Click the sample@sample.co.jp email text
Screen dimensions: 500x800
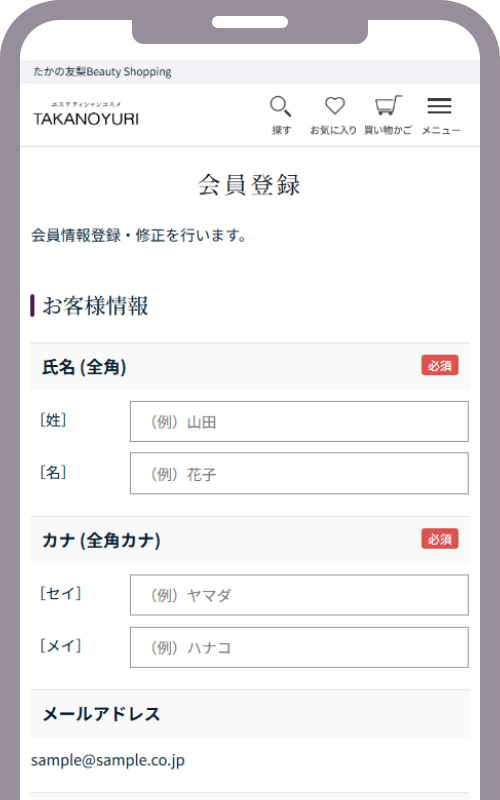pyautogui.click(x=108, y=760)
